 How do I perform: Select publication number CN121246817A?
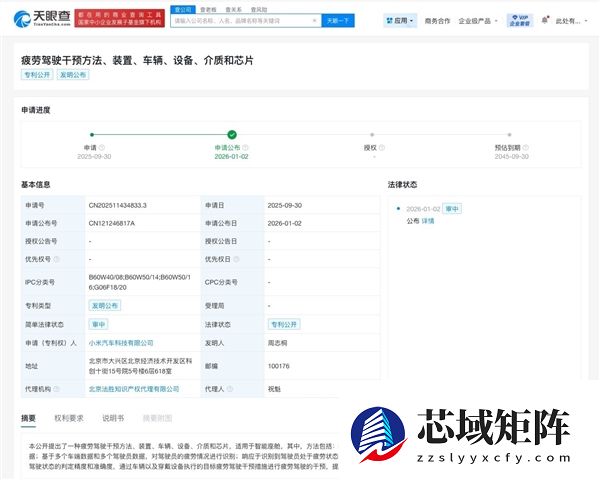112,223
